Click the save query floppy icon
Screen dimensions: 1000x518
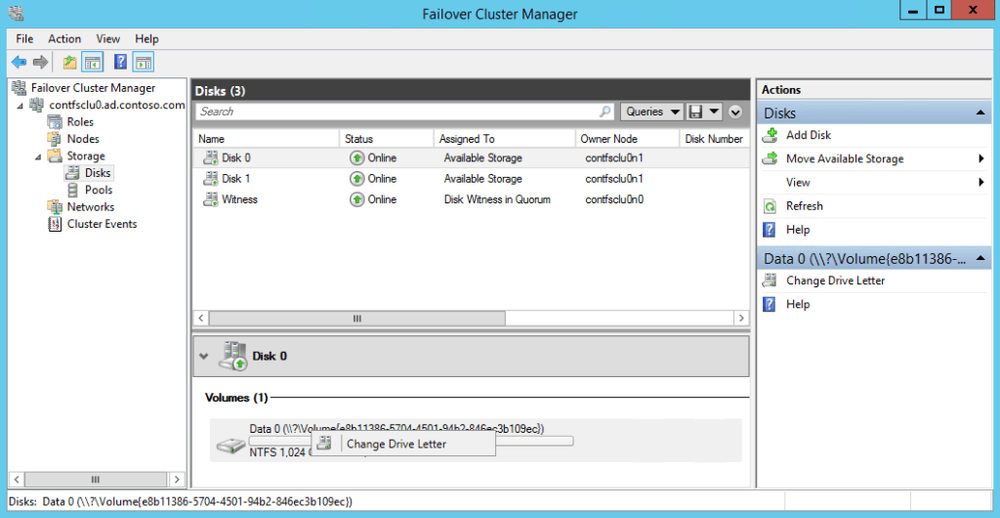[x=696, y=112]
